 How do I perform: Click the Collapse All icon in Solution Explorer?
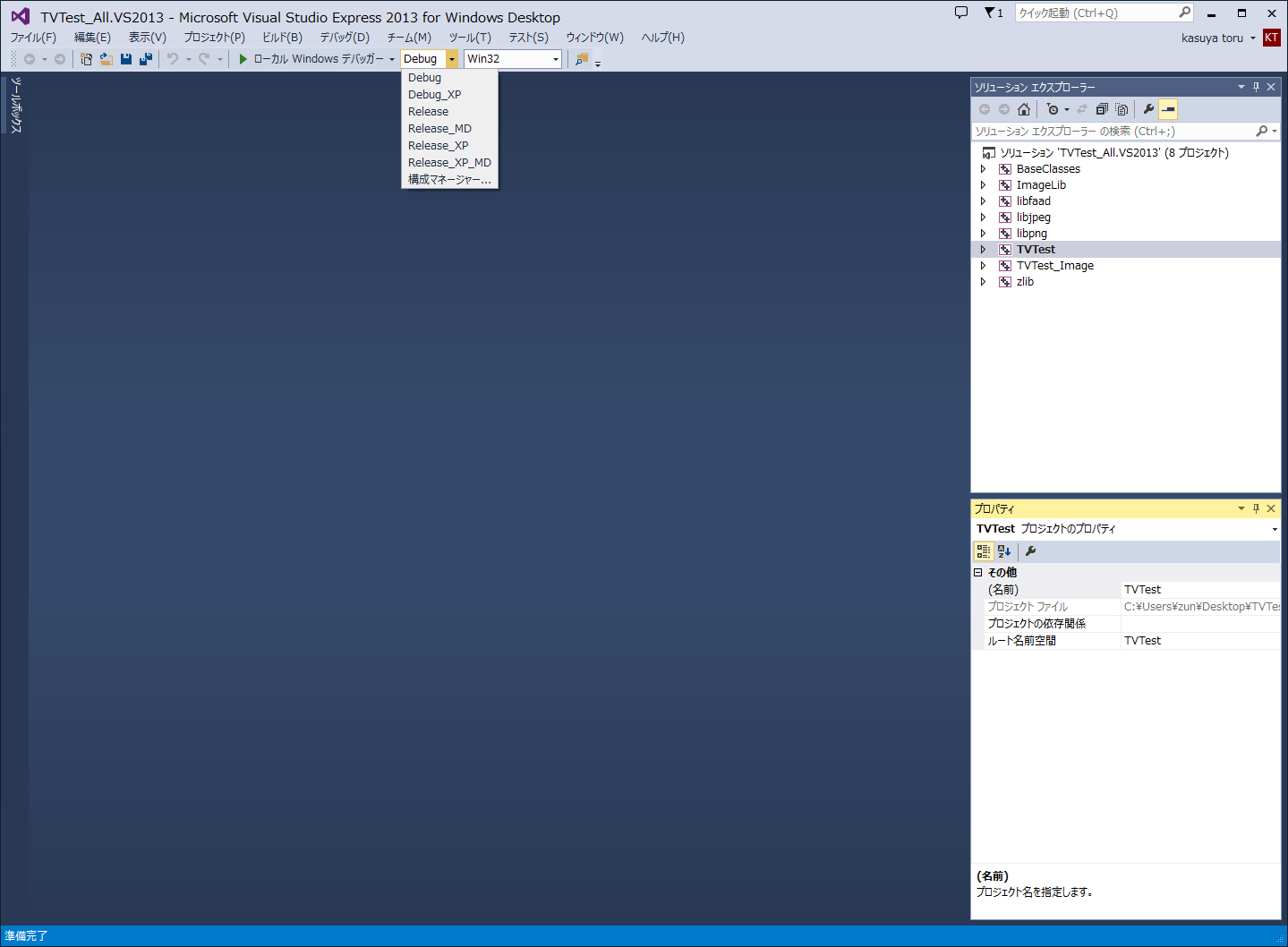pyautogui.click(x=1102, y=109)
